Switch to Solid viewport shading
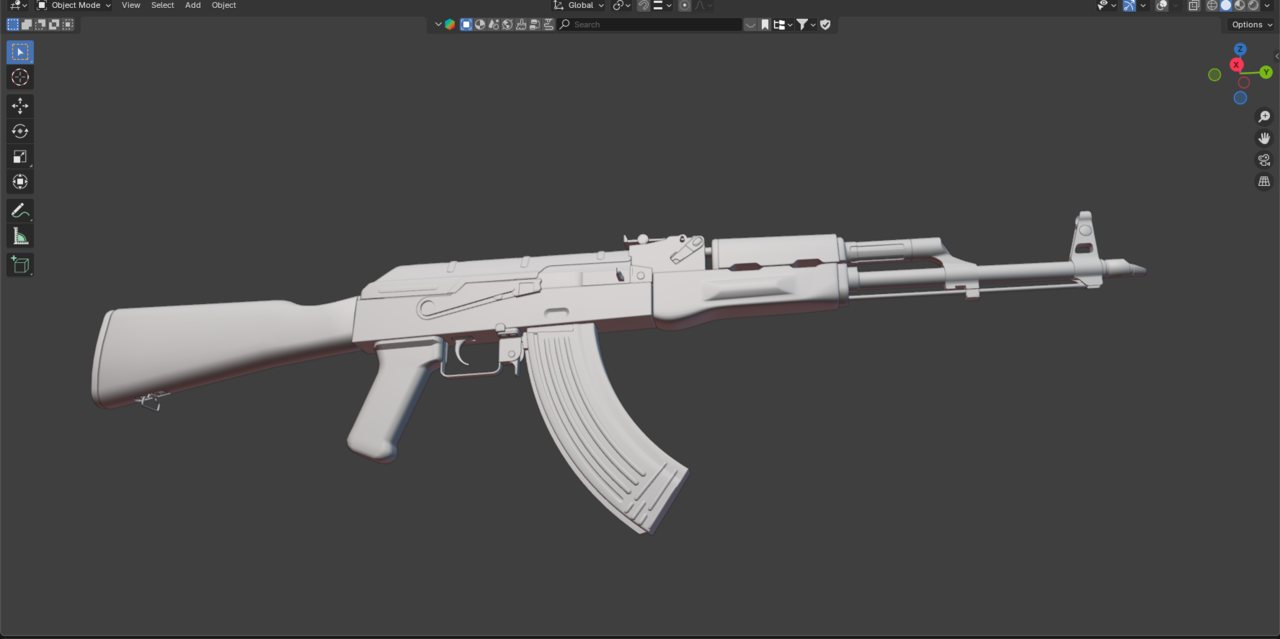Screen dimensions: 1280x639 1226,5
